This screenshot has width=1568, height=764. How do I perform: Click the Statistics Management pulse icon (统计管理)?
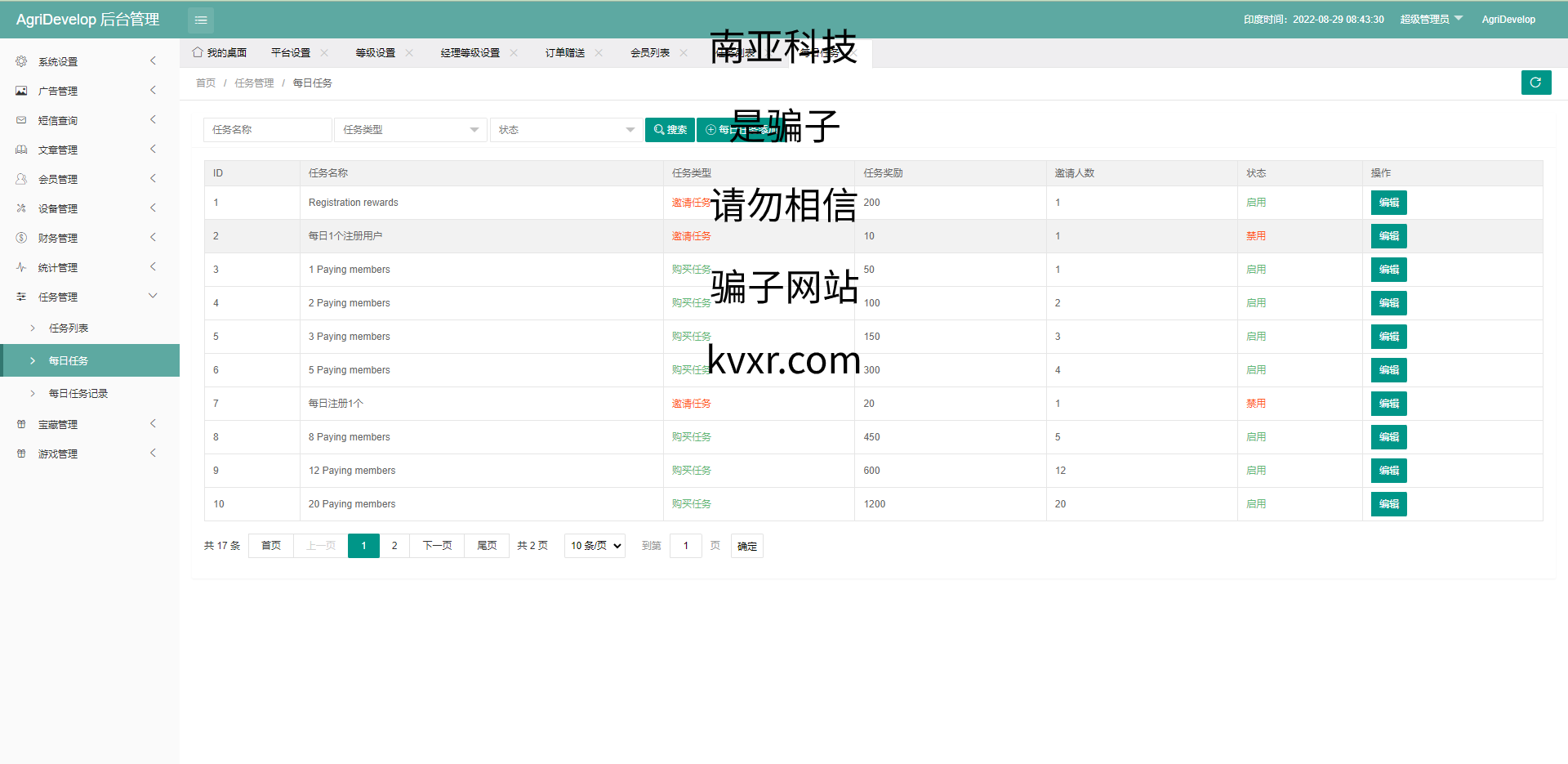click(21, 267)
